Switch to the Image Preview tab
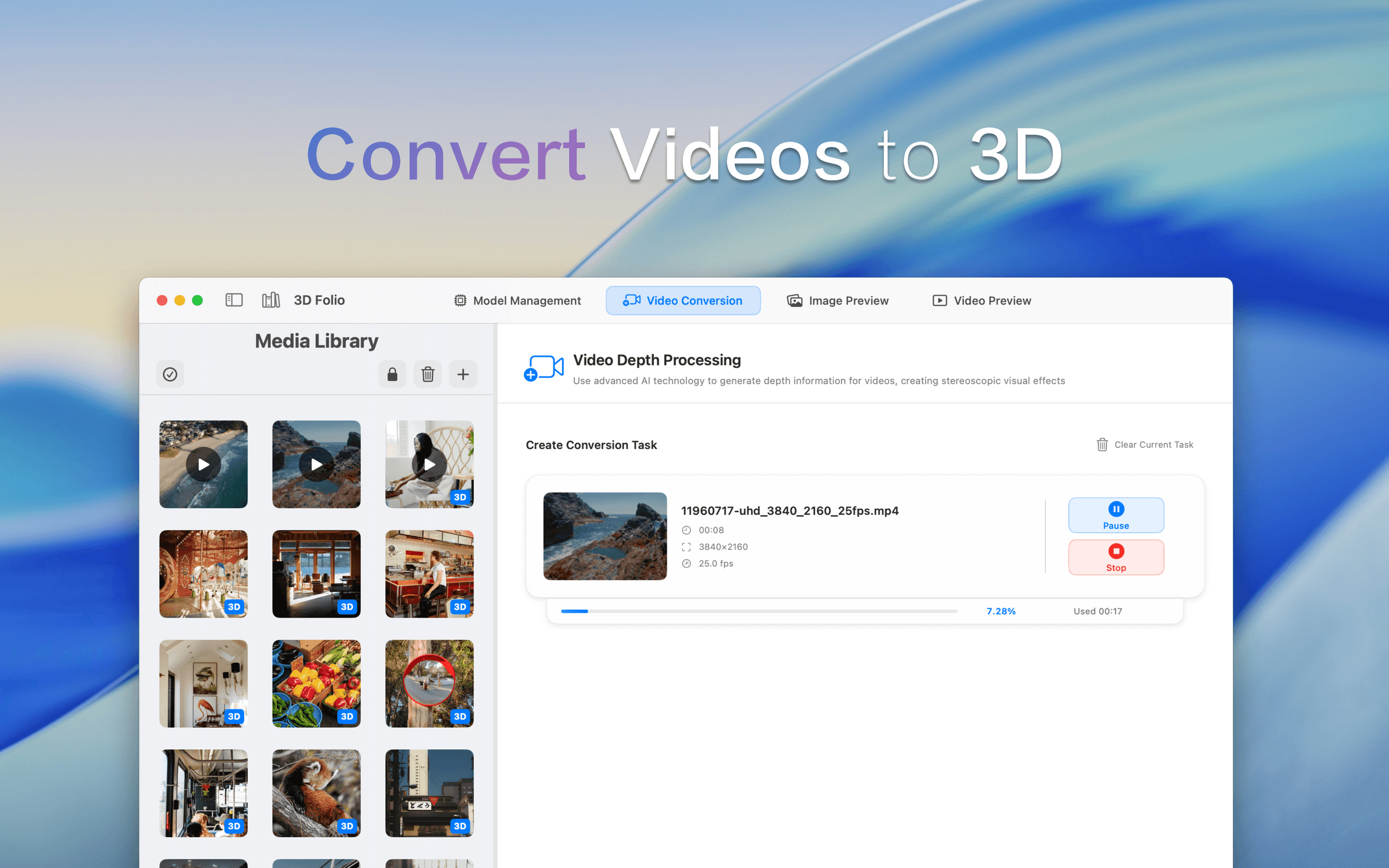This screenshot has height=868, width=1389. pyautogui.click(x=837, y=301)
